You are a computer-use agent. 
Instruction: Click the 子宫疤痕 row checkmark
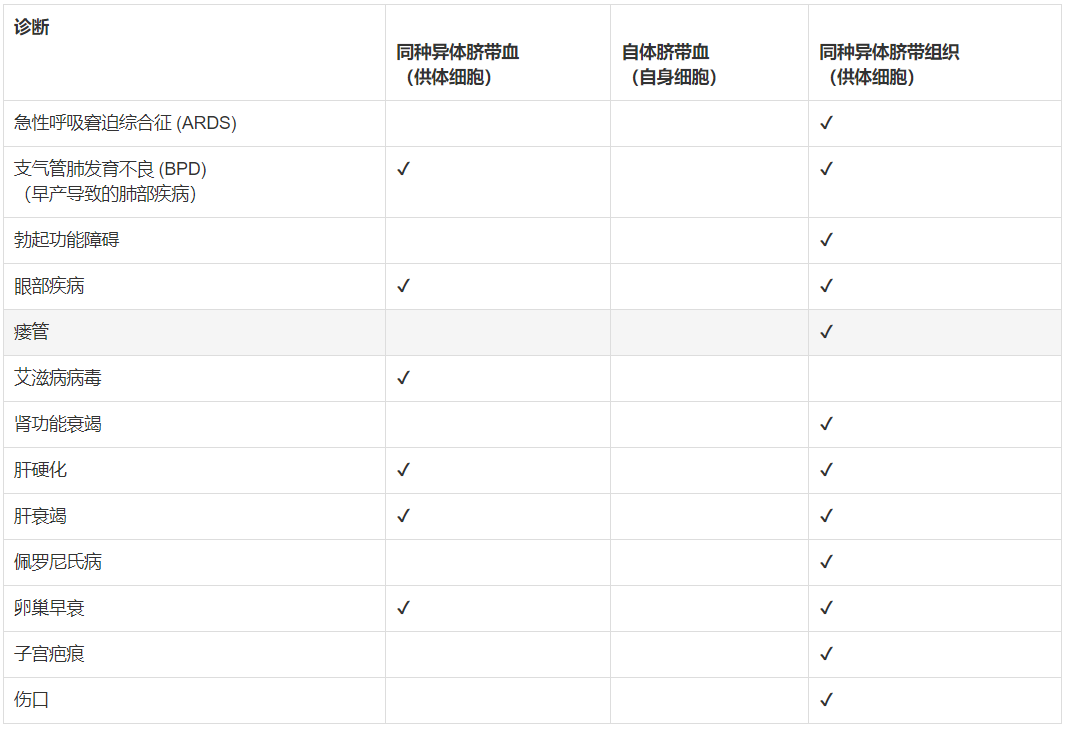826,654
